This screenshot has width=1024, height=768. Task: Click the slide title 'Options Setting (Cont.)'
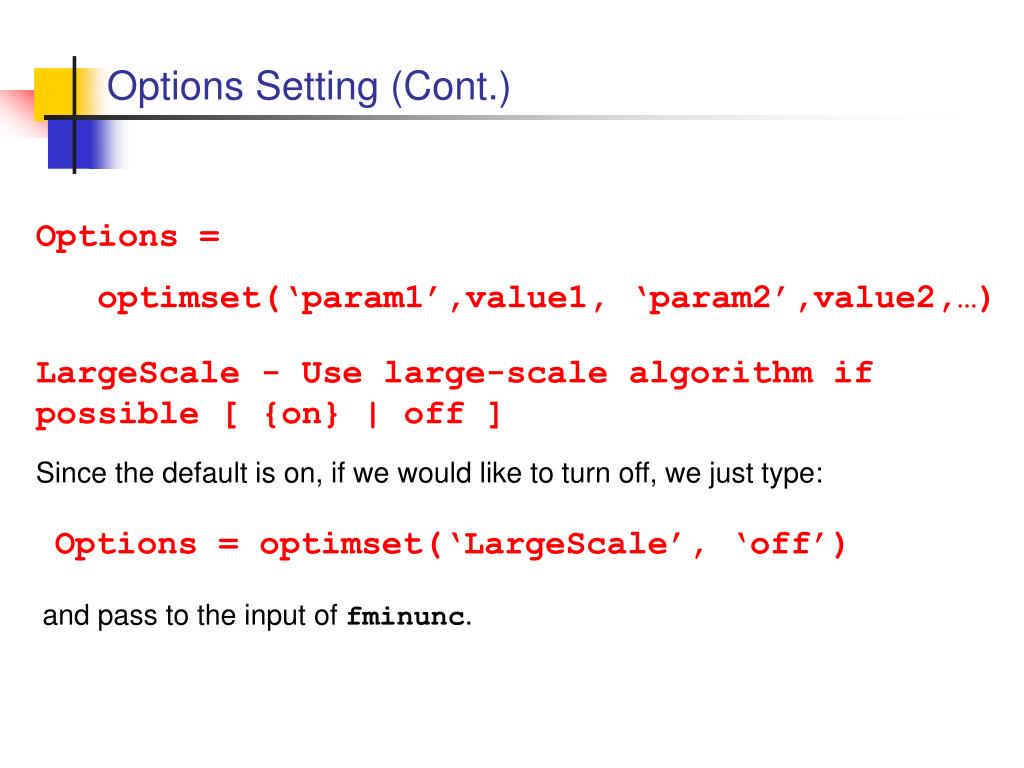[308, 87]
